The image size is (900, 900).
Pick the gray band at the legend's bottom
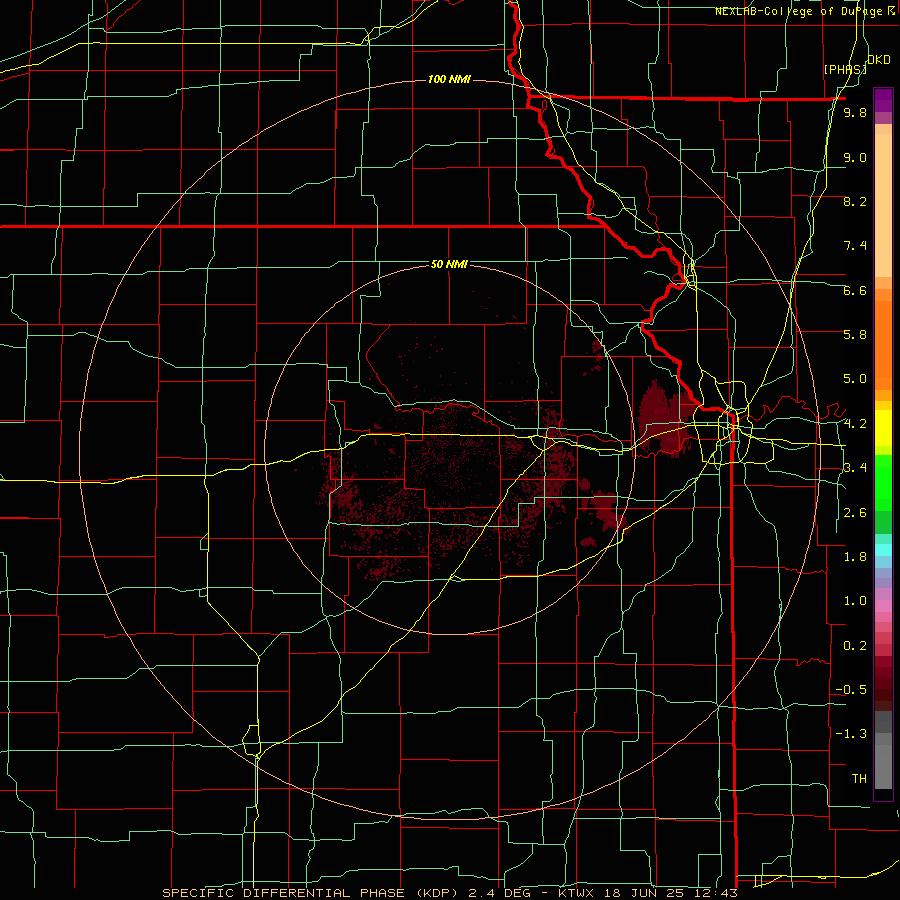[x=883, y=766]
